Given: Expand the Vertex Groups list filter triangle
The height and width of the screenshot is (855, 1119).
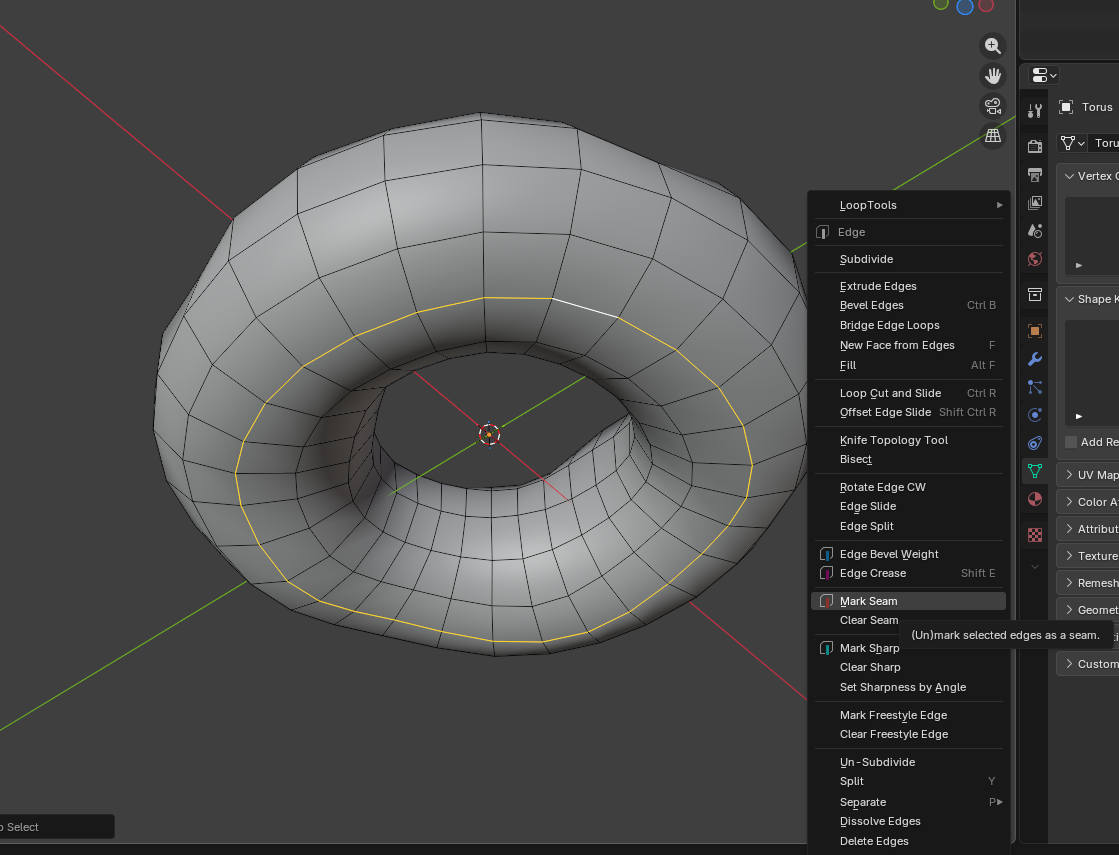Looking at the screenshot, I should pos(1079,265).
